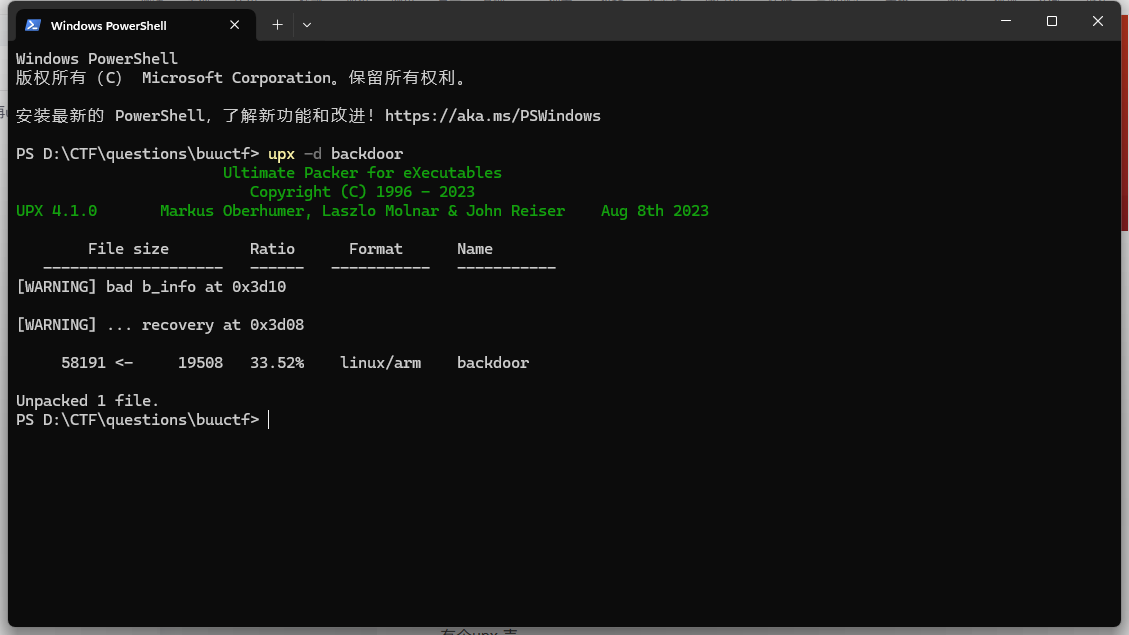Viewport: 1129px width, 635px height.
Task: Select the Windows PowerShell tab
Action: [x=135, y=25]
